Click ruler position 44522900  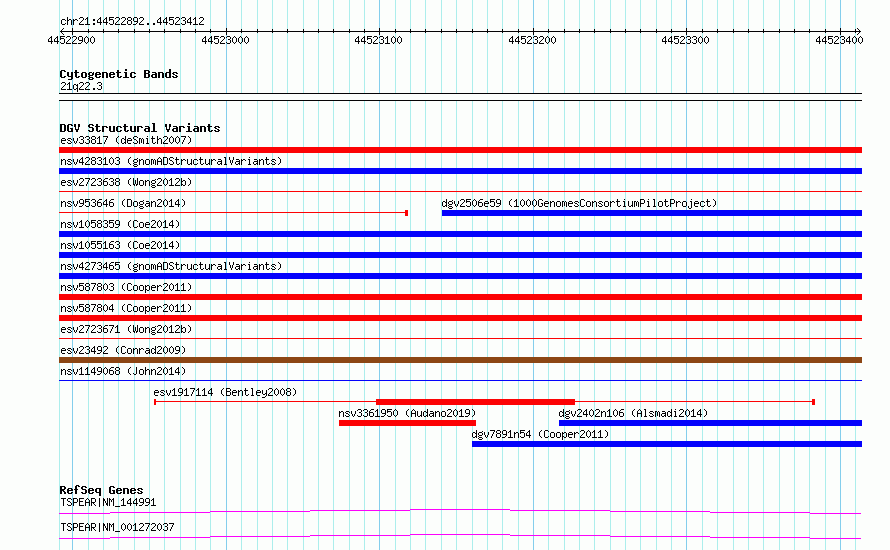tap(72, 40)
